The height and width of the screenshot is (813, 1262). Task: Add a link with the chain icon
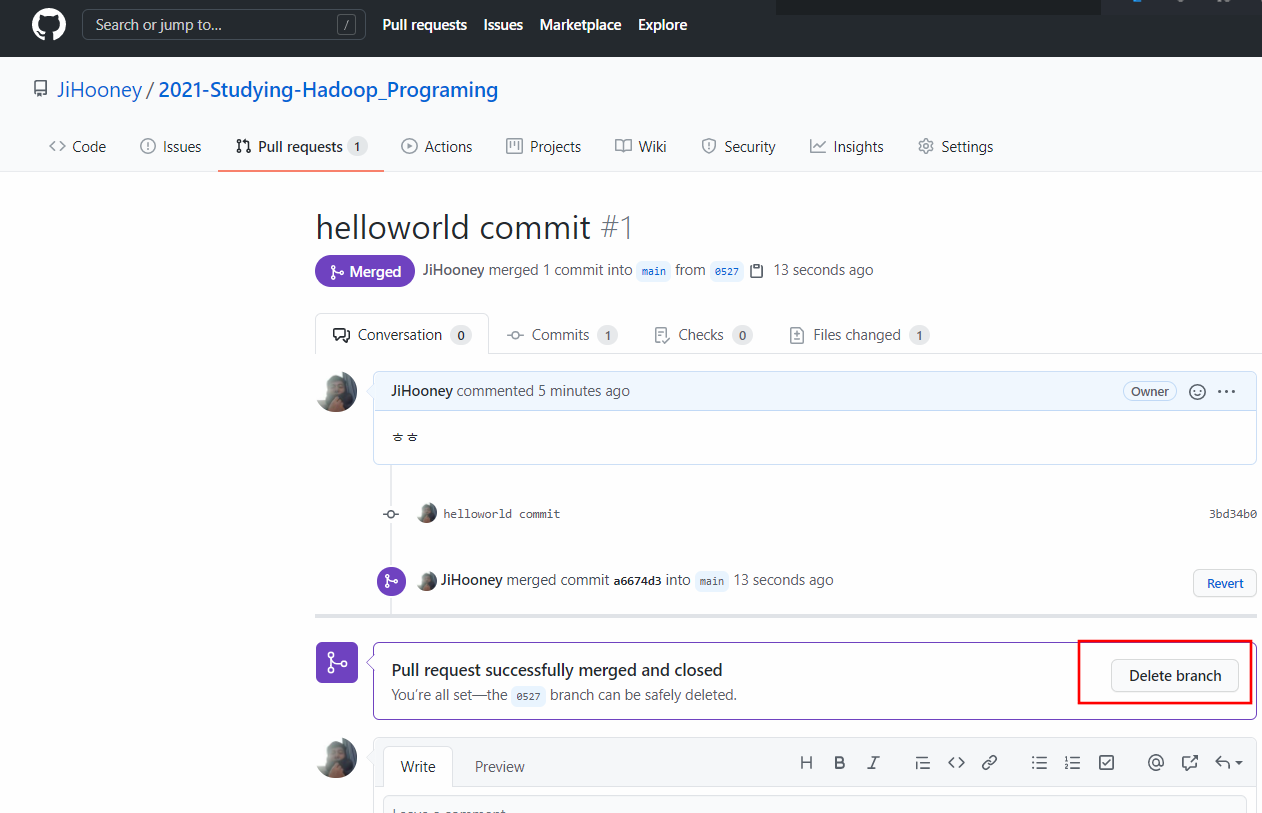[989, 763]
